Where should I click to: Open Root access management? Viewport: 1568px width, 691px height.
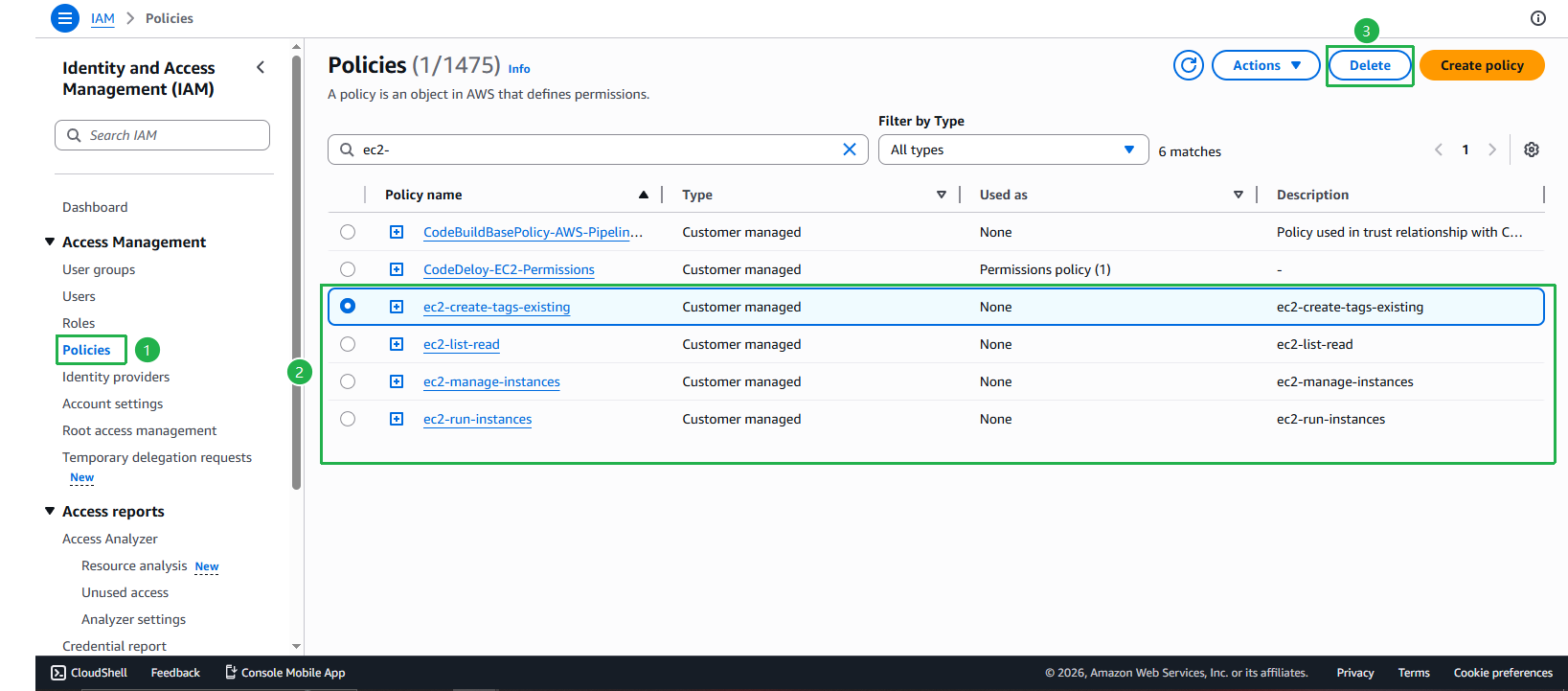tap(140, 430)
